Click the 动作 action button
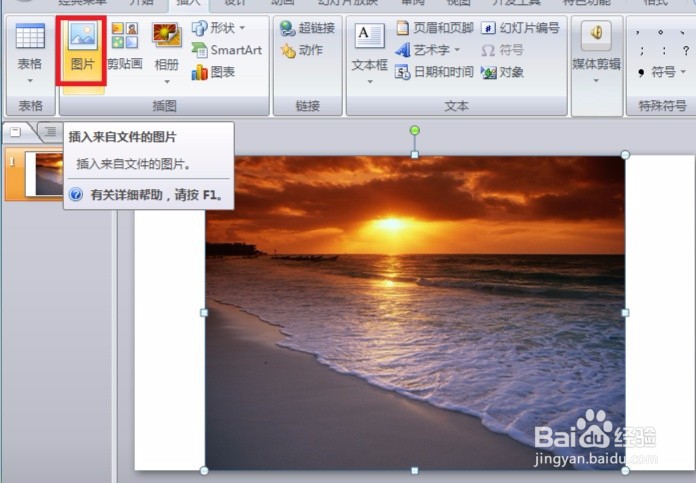The image size is (696, 483). tap(301, 50)
